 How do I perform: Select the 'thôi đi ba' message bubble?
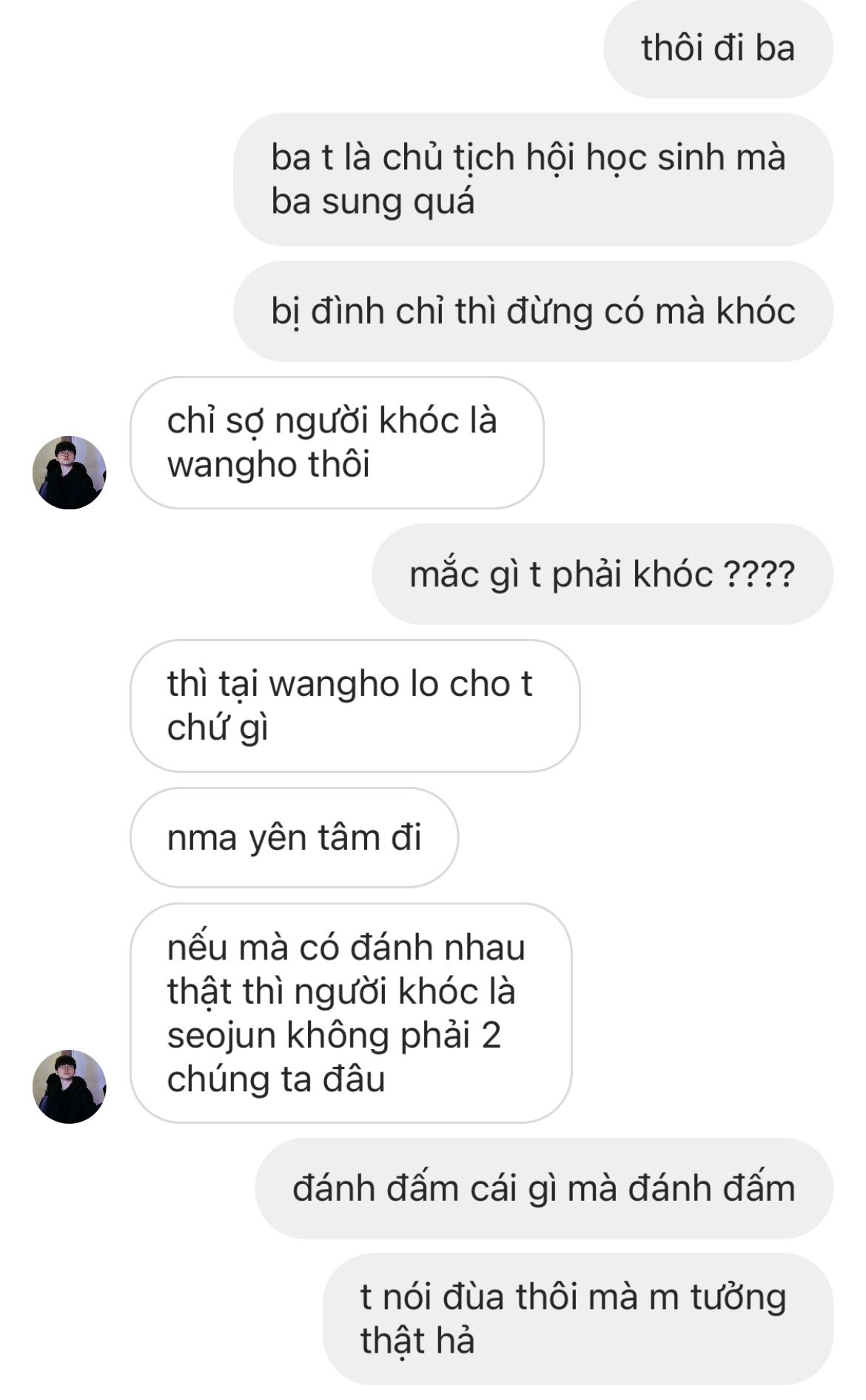pyautogui.click(x=718, y=49)
